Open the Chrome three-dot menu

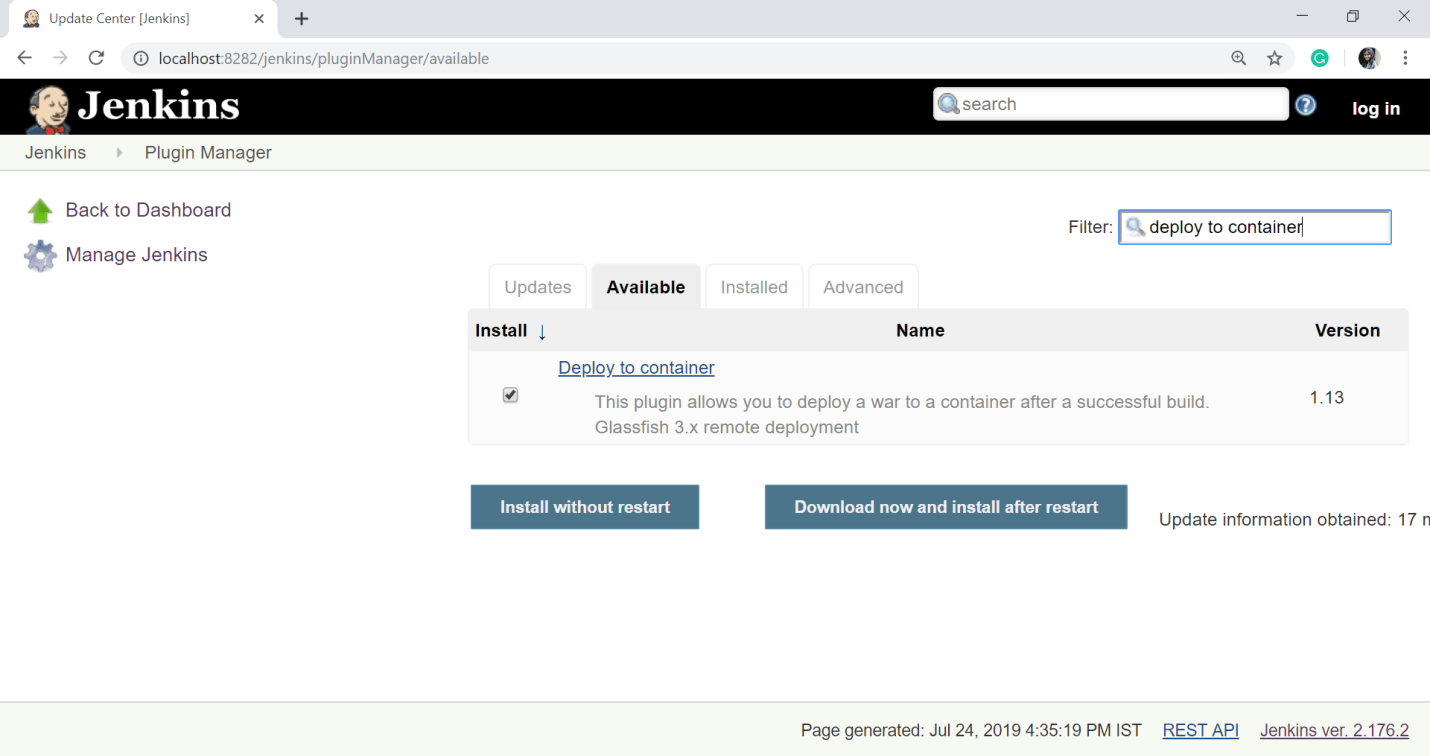(x=1405, y=58)
